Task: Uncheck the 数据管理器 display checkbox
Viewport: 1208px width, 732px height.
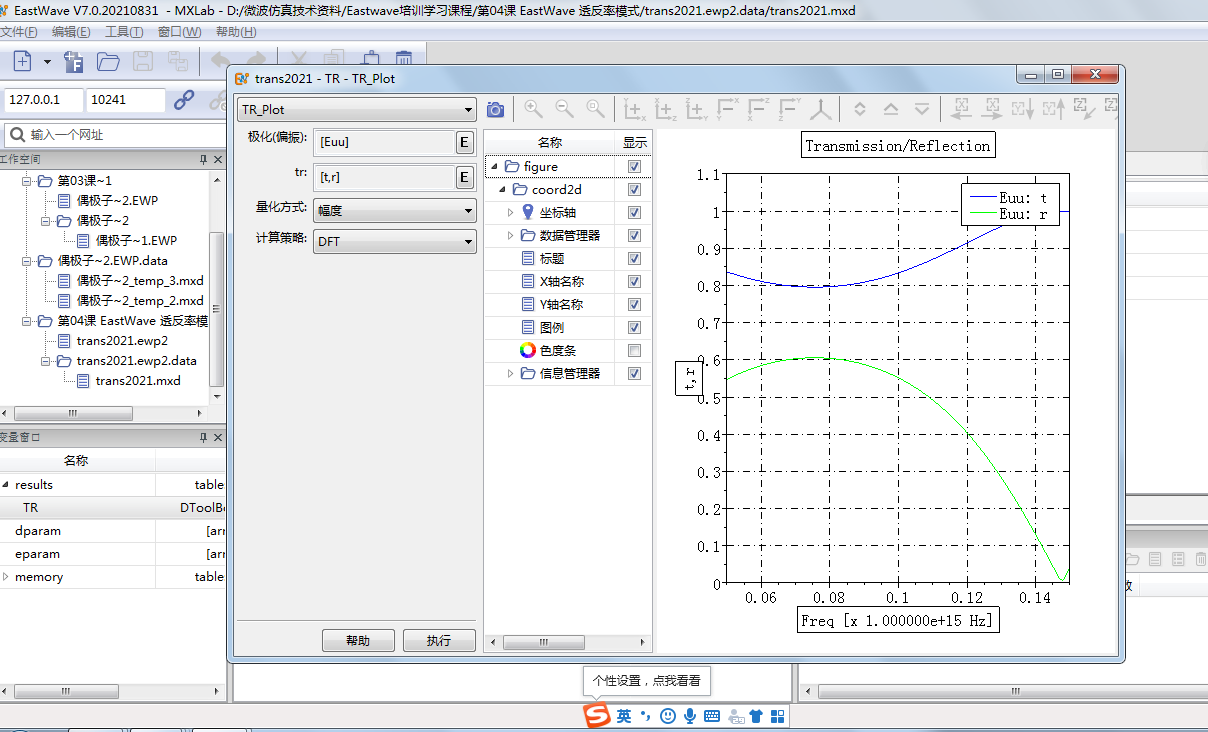Action: (x=634, y=236)
